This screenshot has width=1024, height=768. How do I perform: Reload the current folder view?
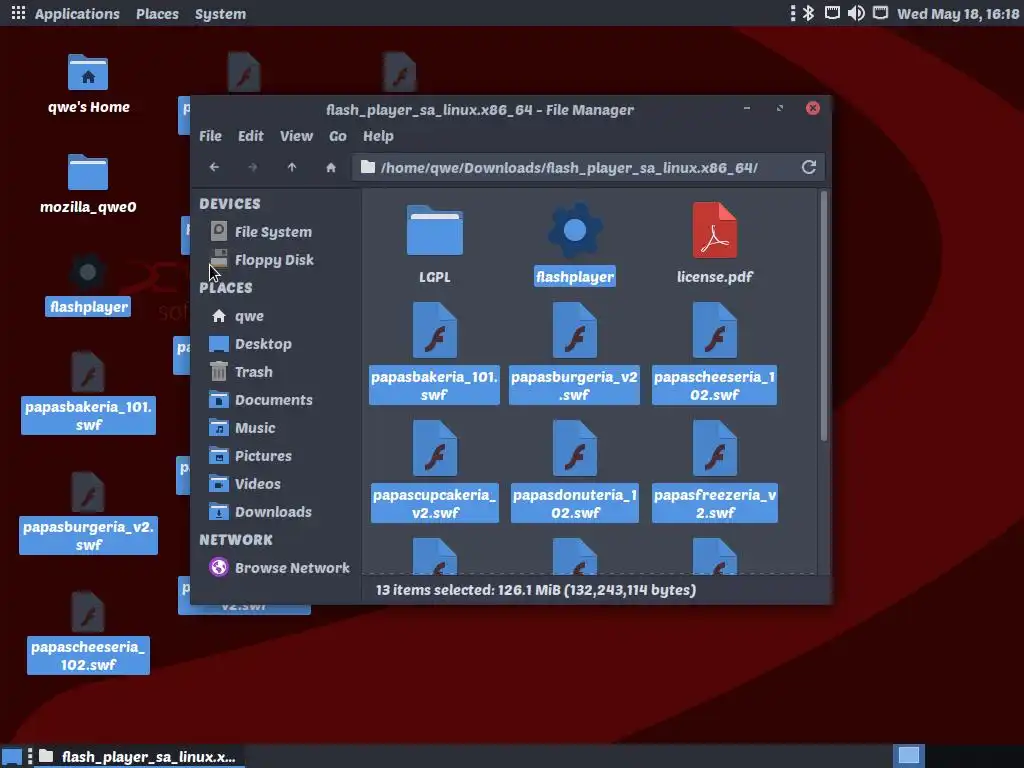click(x=808, y=167)
